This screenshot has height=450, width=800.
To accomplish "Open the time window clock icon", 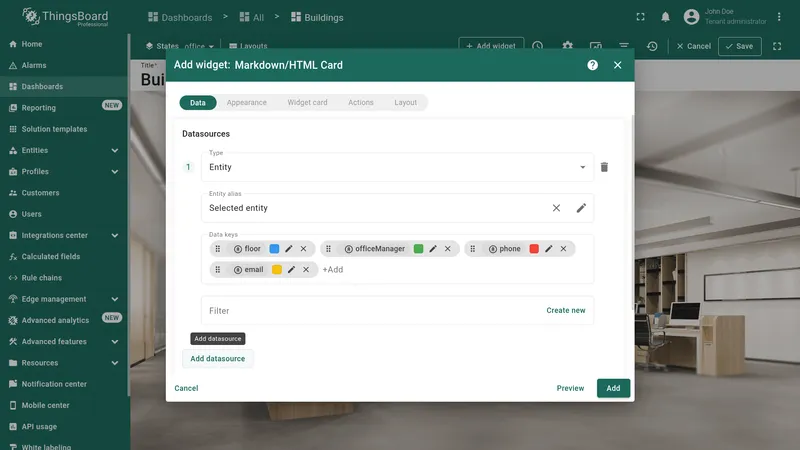I will coord(538,46).
